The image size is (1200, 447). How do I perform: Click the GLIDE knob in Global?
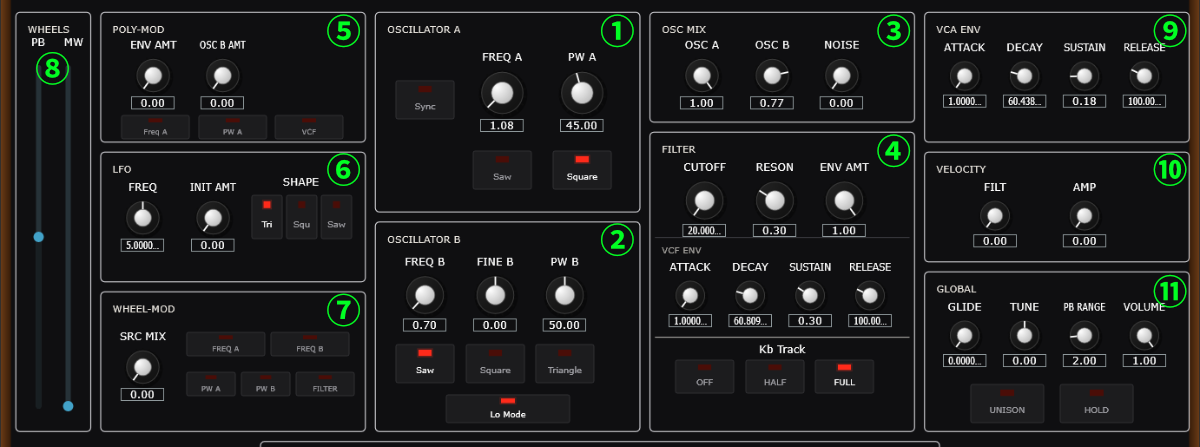[x=965, y=335]
